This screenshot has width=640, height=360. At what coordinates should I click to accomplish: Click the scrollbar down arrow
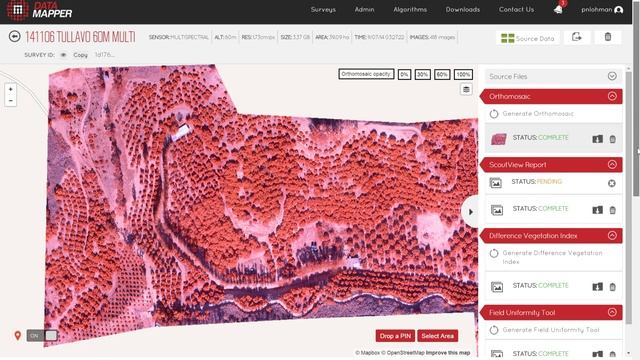[628, 353]
